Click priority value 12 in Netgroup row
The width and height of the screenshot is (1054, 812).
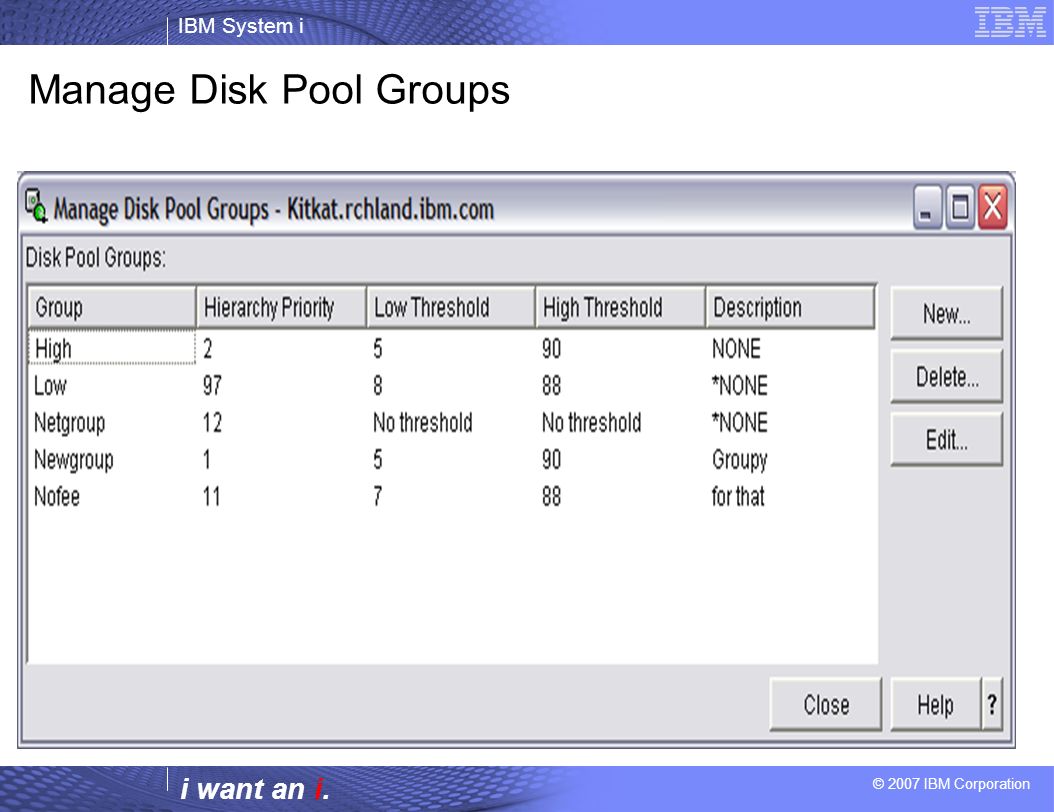coord(212,423)
